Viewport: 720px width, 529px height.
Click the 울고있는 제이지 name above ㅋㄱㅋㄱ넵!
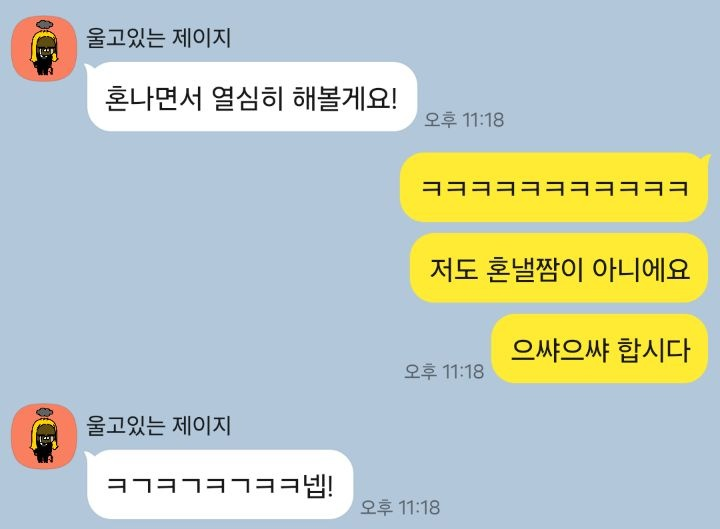pos(159,425)
